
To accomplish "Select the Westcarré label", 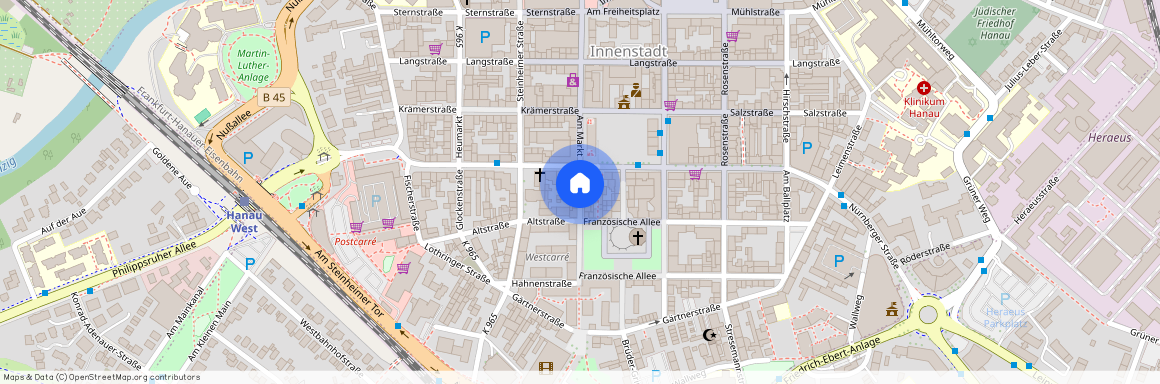I will 547,257.
